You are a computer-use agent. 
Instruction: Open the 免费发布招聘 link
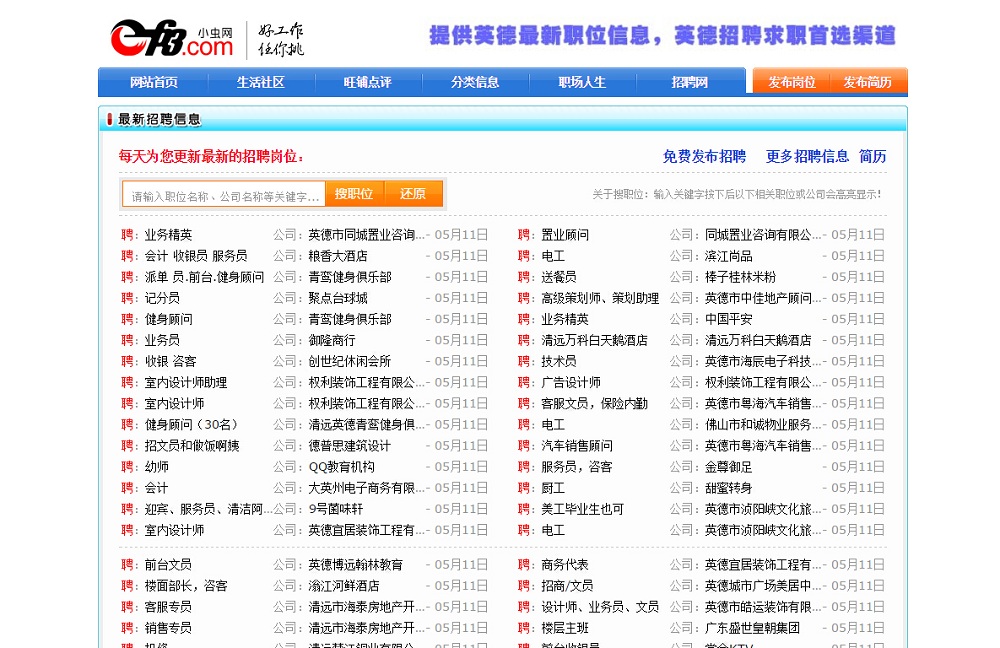point(704,156)
